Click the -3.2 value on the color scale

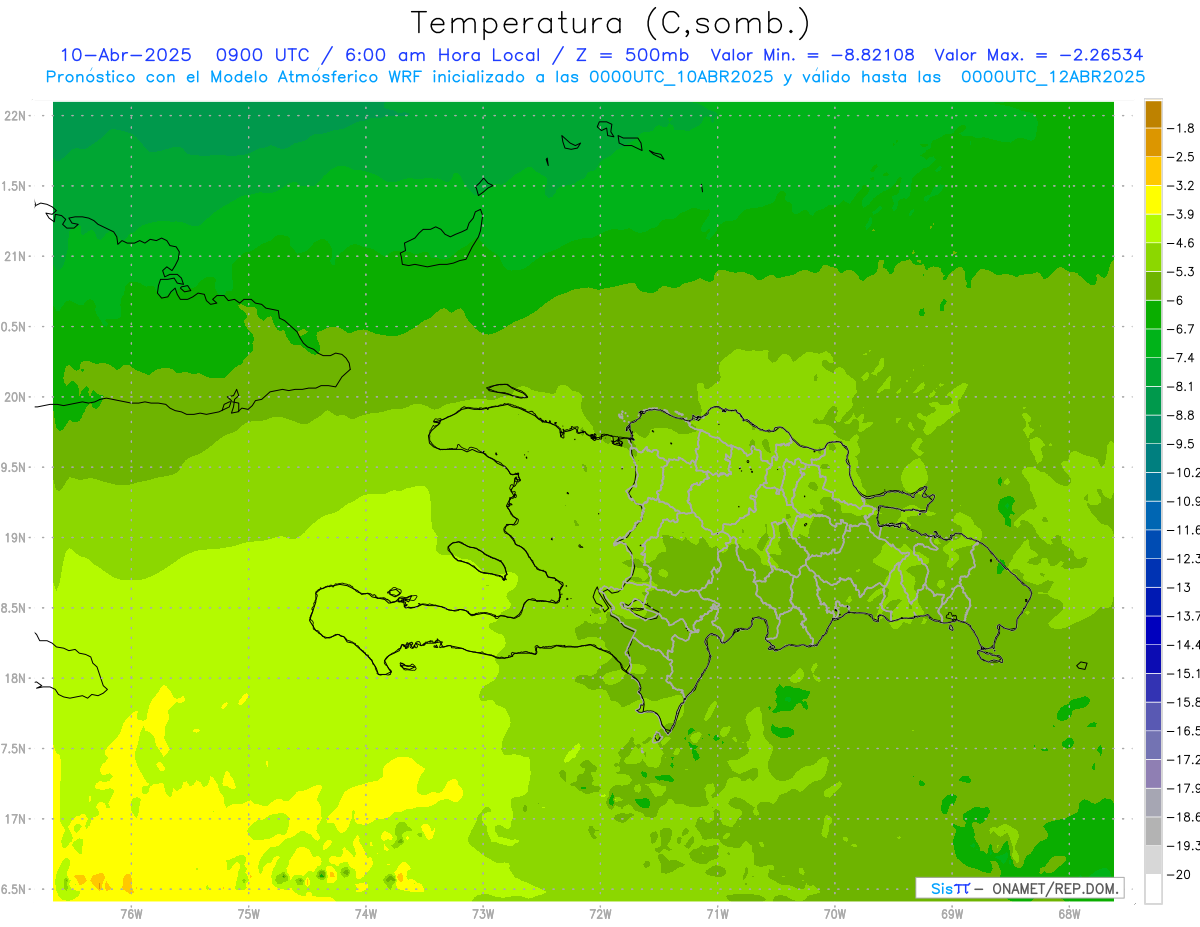pos(1181,186)
